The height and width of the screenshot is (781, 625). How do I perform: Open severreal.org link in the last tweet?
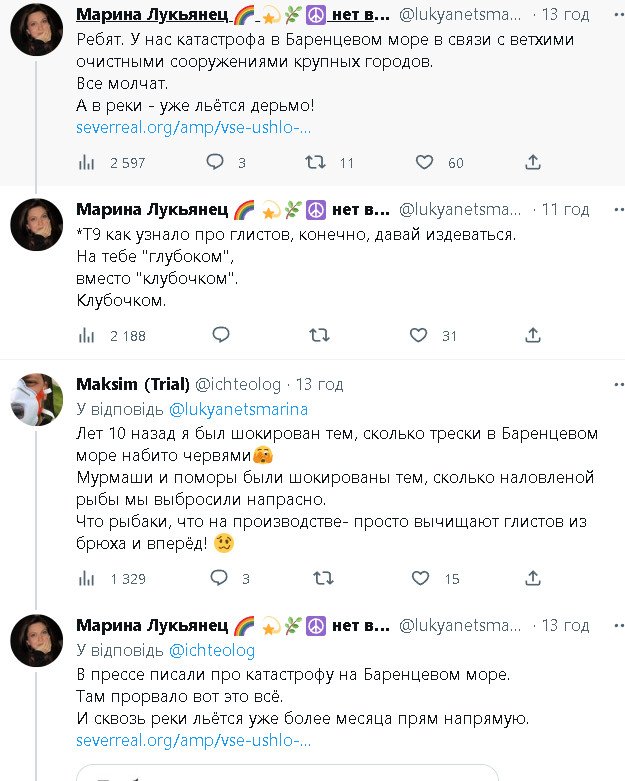[x=193, y=740]
